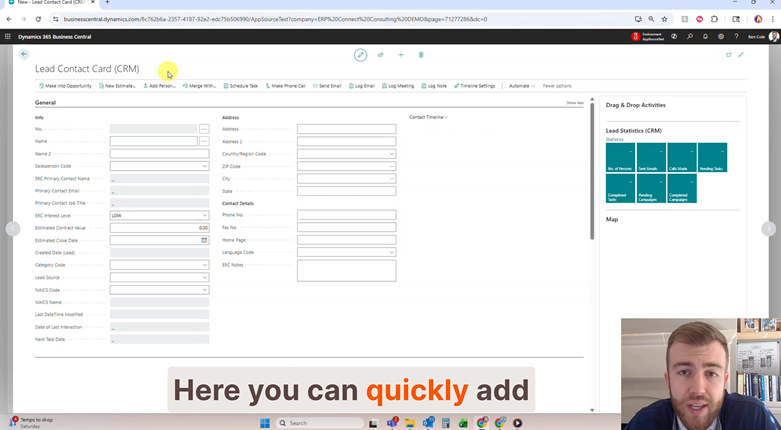Open the Pending Tasks statistics tile
Screen dimensions: 781x430
point(712,157)
